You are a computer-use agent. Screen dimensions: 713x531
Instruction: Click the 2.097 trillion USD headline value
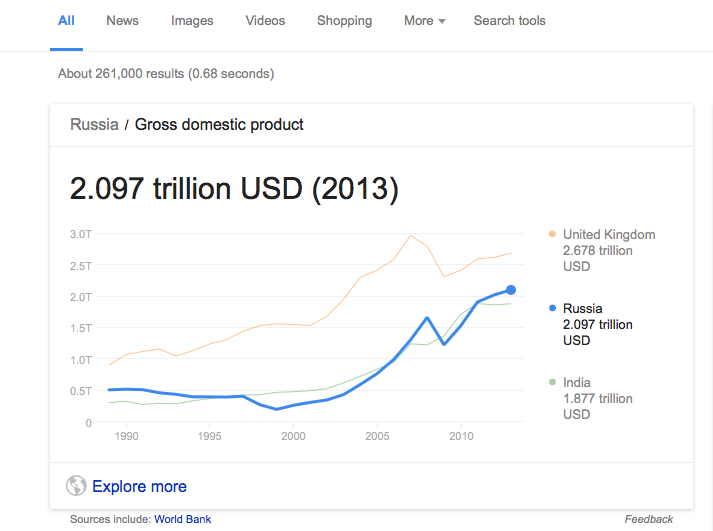[234, 188]
